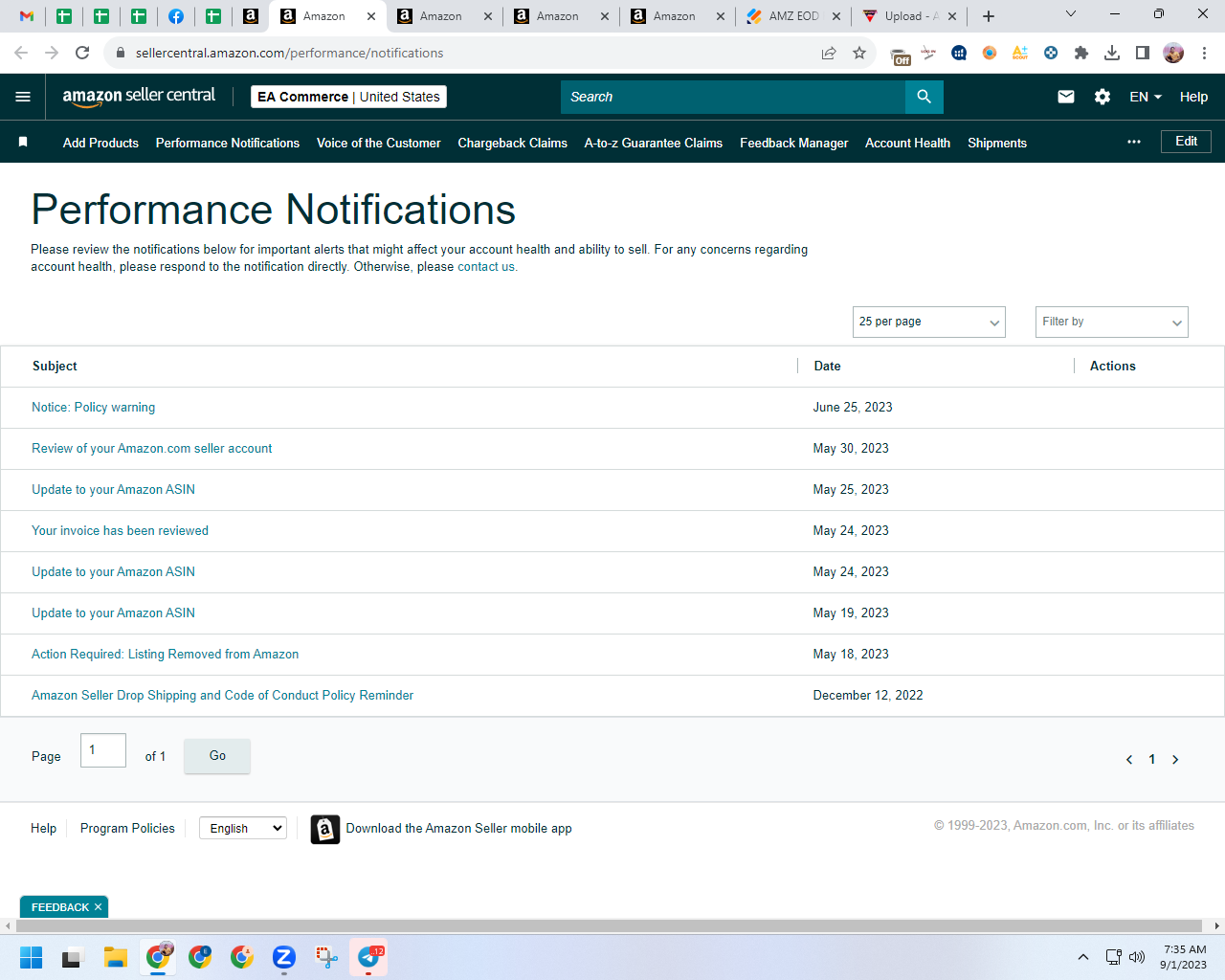The image size is (1225, 980).
Task: Open the EN language dropdown
Action: [1146, 97]
